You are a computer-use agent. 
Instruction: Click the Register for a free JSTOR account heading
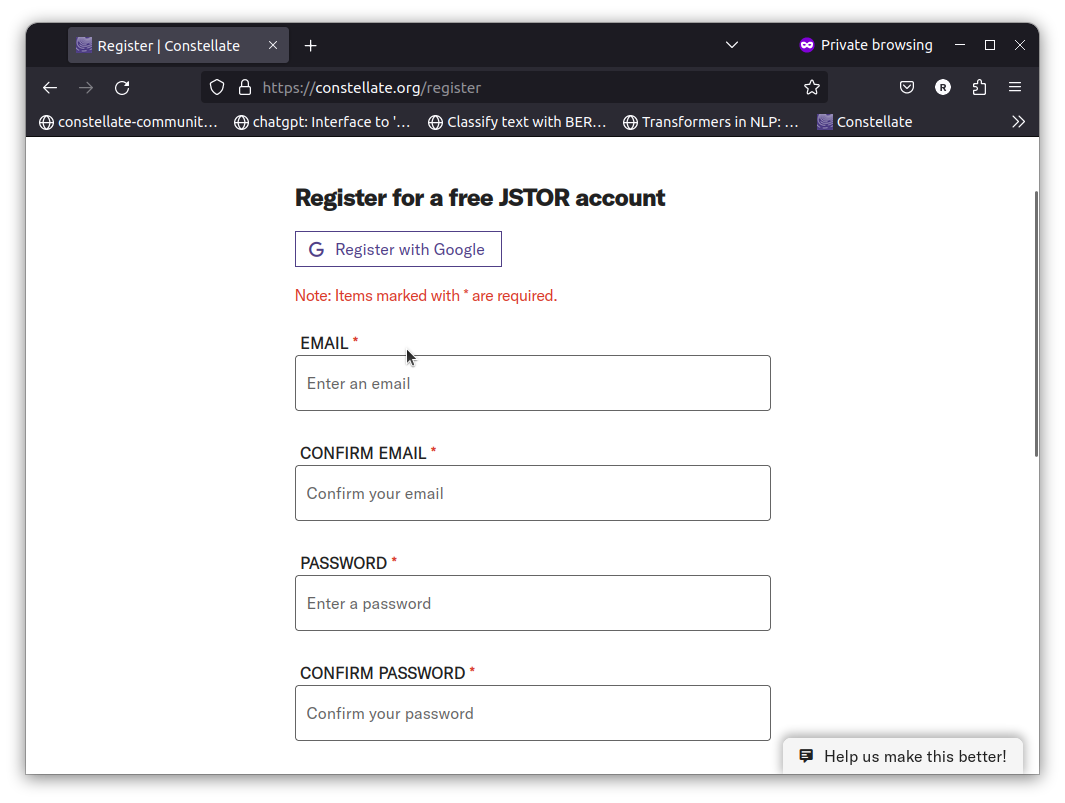point(480,198)
